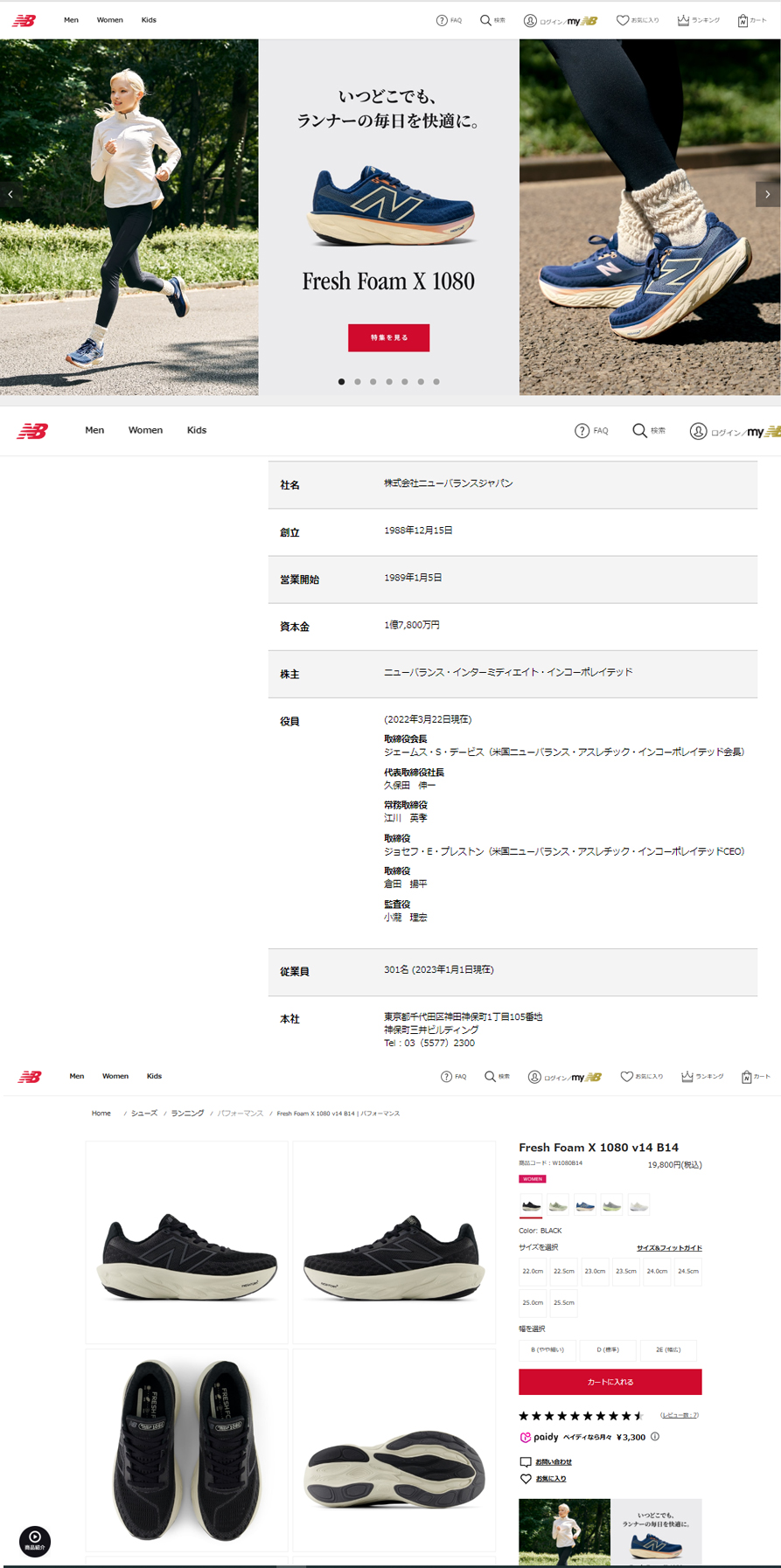Viewport: 781px width, 1568px height.
Task: Click the paidy info circle icon
Action: pyautogui.click(x=655, y=1436)
